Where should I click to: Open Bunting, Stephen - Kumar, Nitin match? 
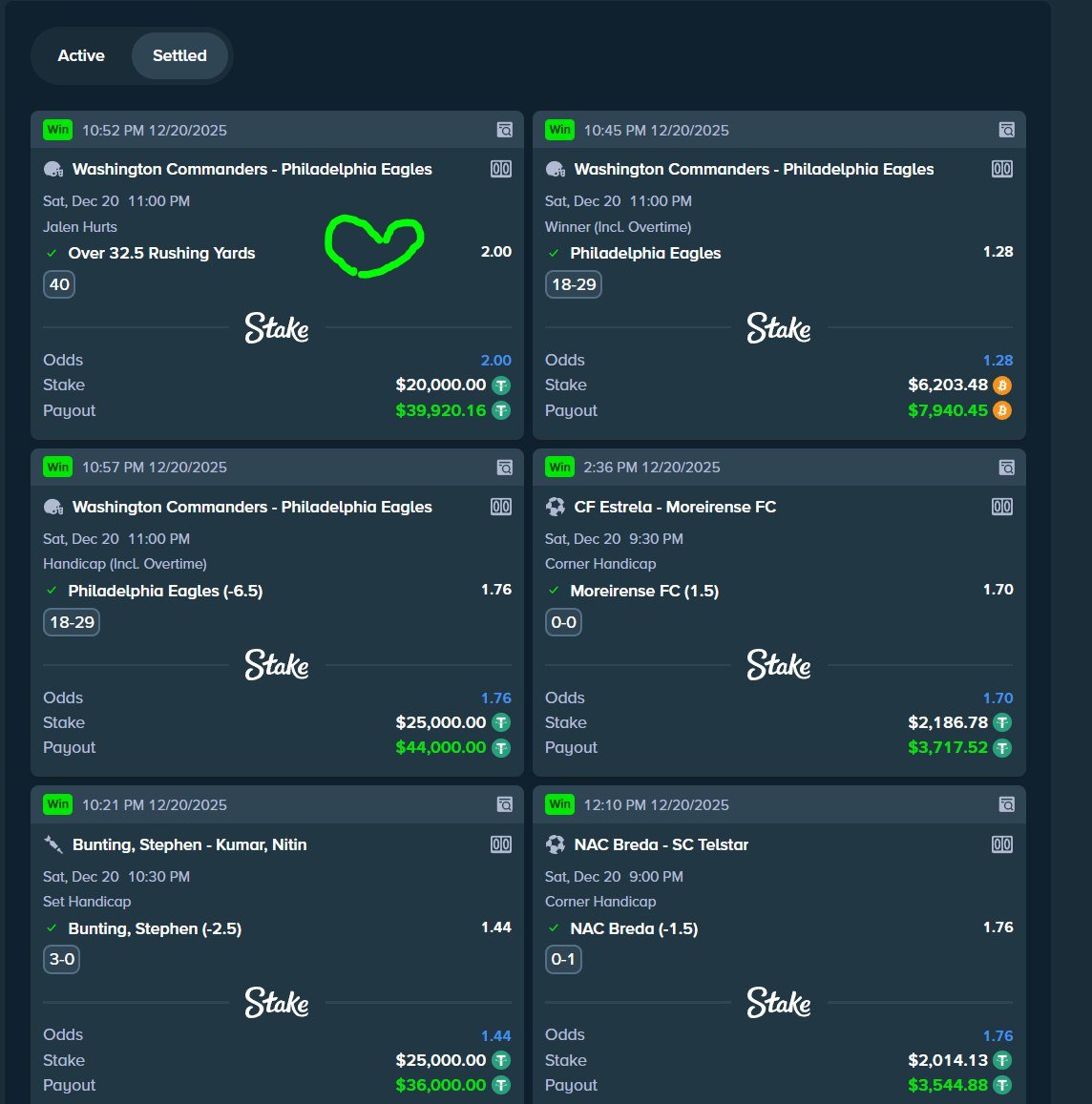190,844
